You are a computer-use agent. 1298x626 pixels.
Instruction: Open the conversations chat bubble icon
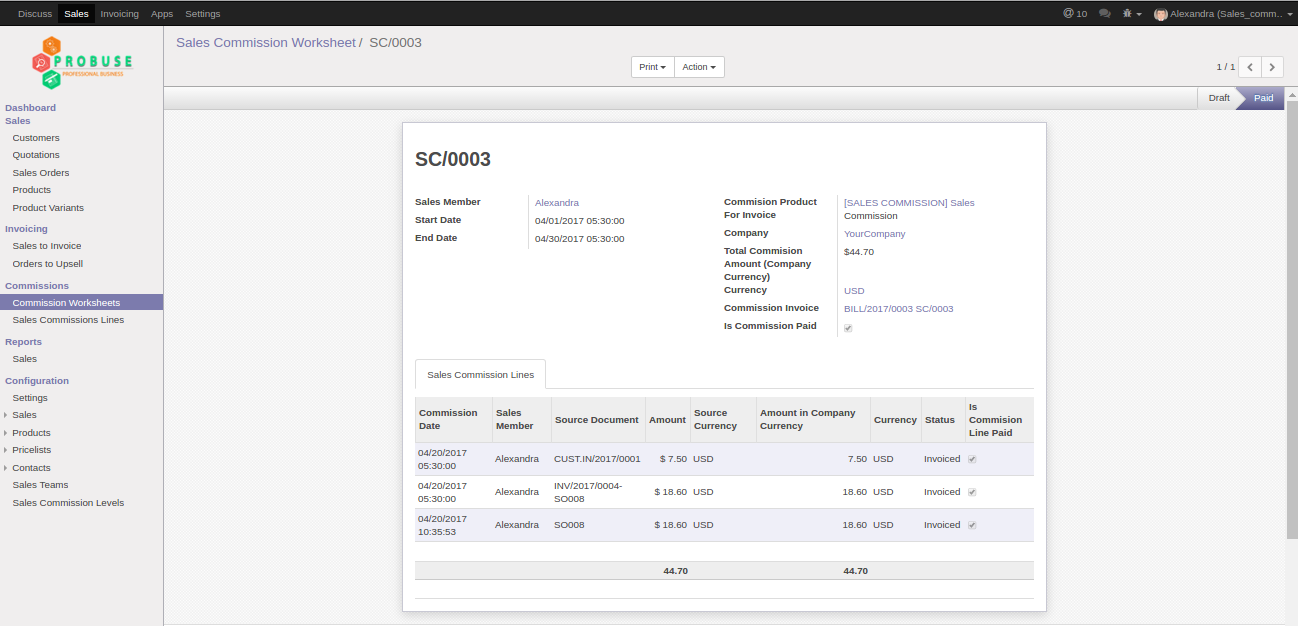click(x=1105, y=14)
